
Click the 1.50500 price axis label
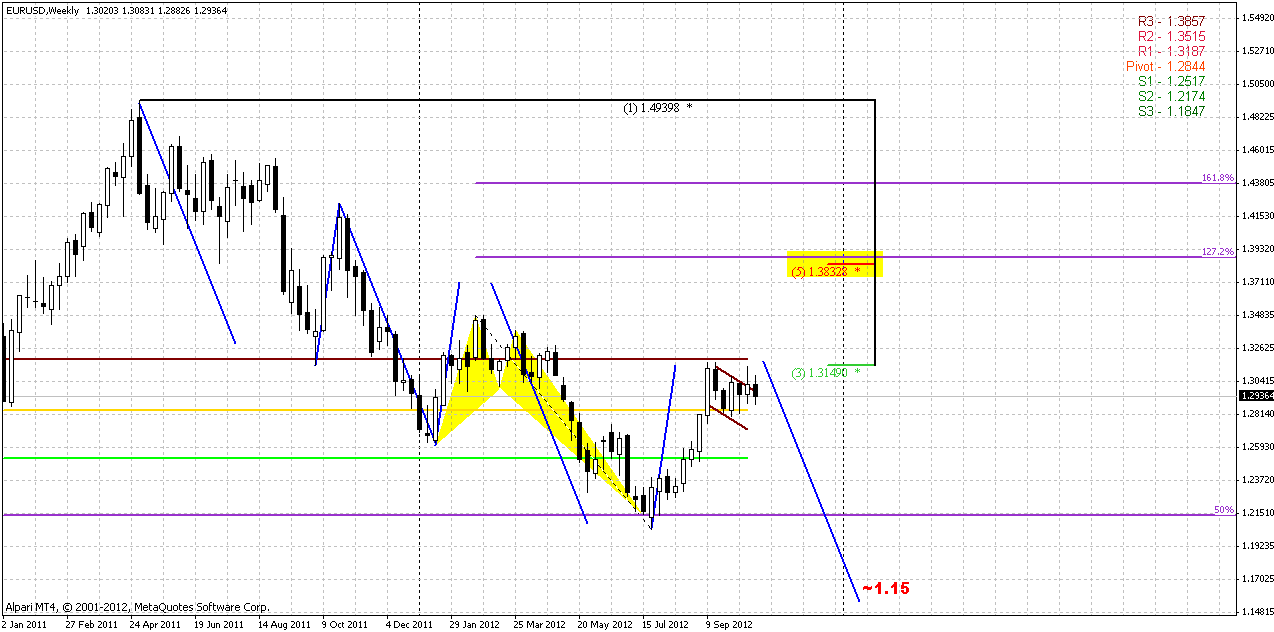coord(1257,84)
